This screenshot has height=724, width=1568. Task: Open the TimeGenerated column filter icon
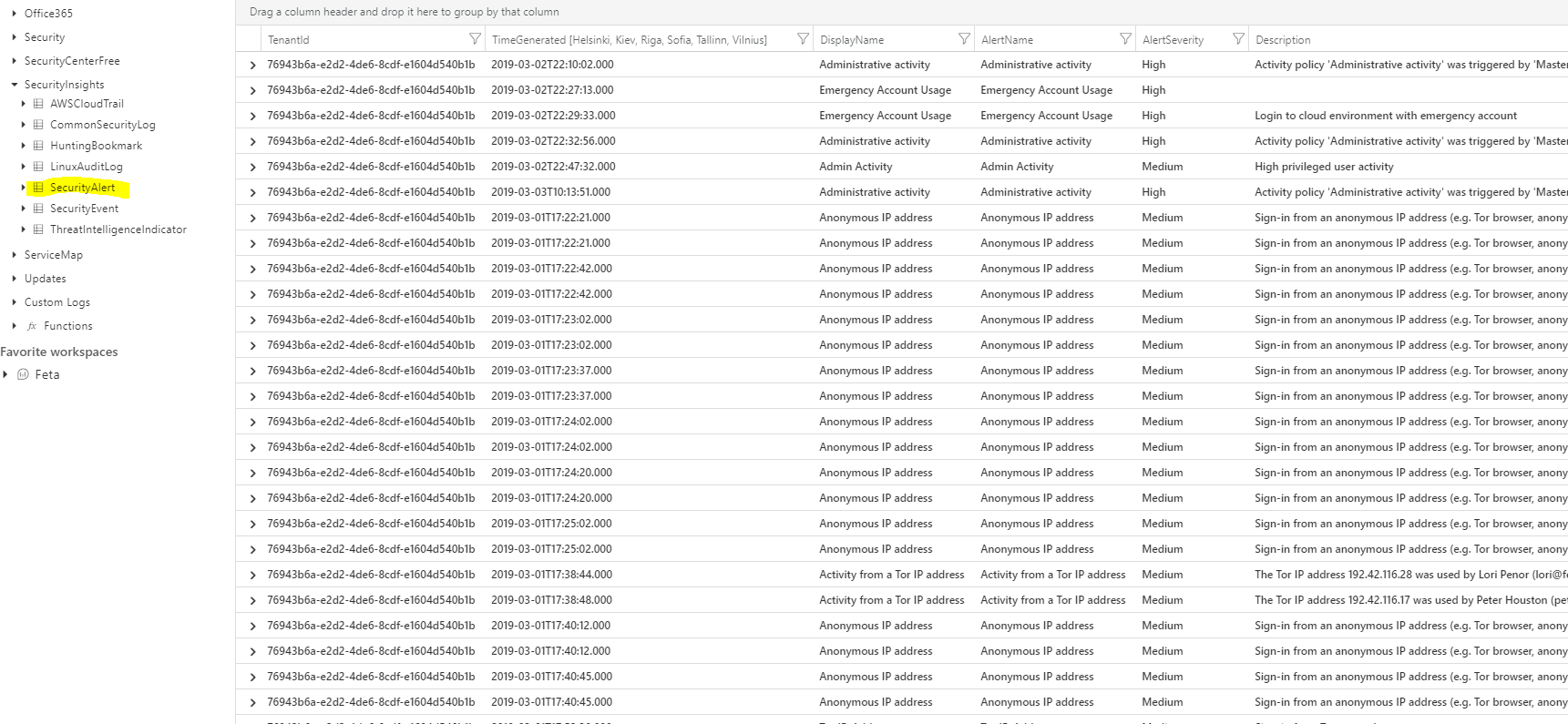803,39
